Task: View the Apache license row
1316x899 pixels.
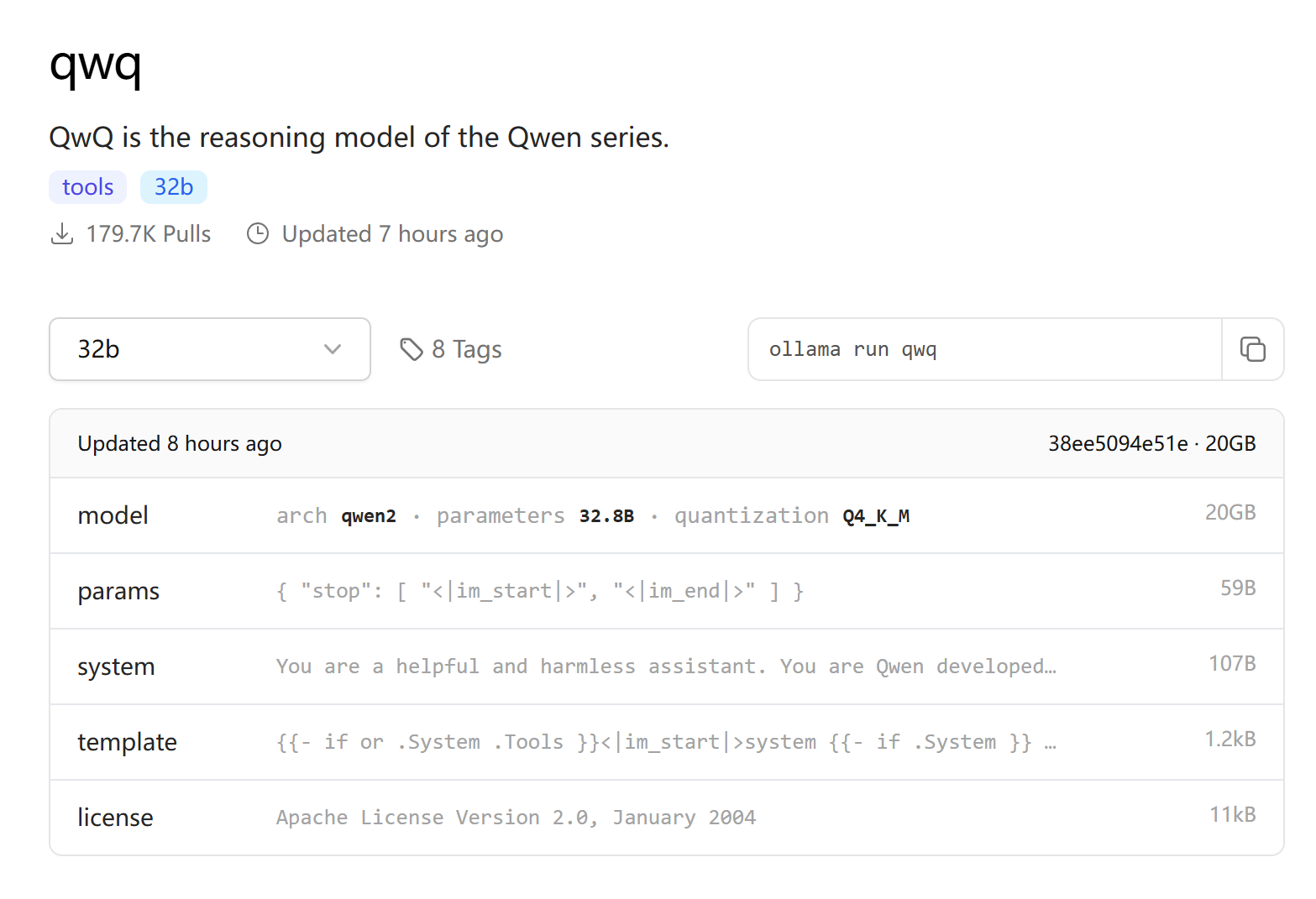Action: [x=667, y=818]
